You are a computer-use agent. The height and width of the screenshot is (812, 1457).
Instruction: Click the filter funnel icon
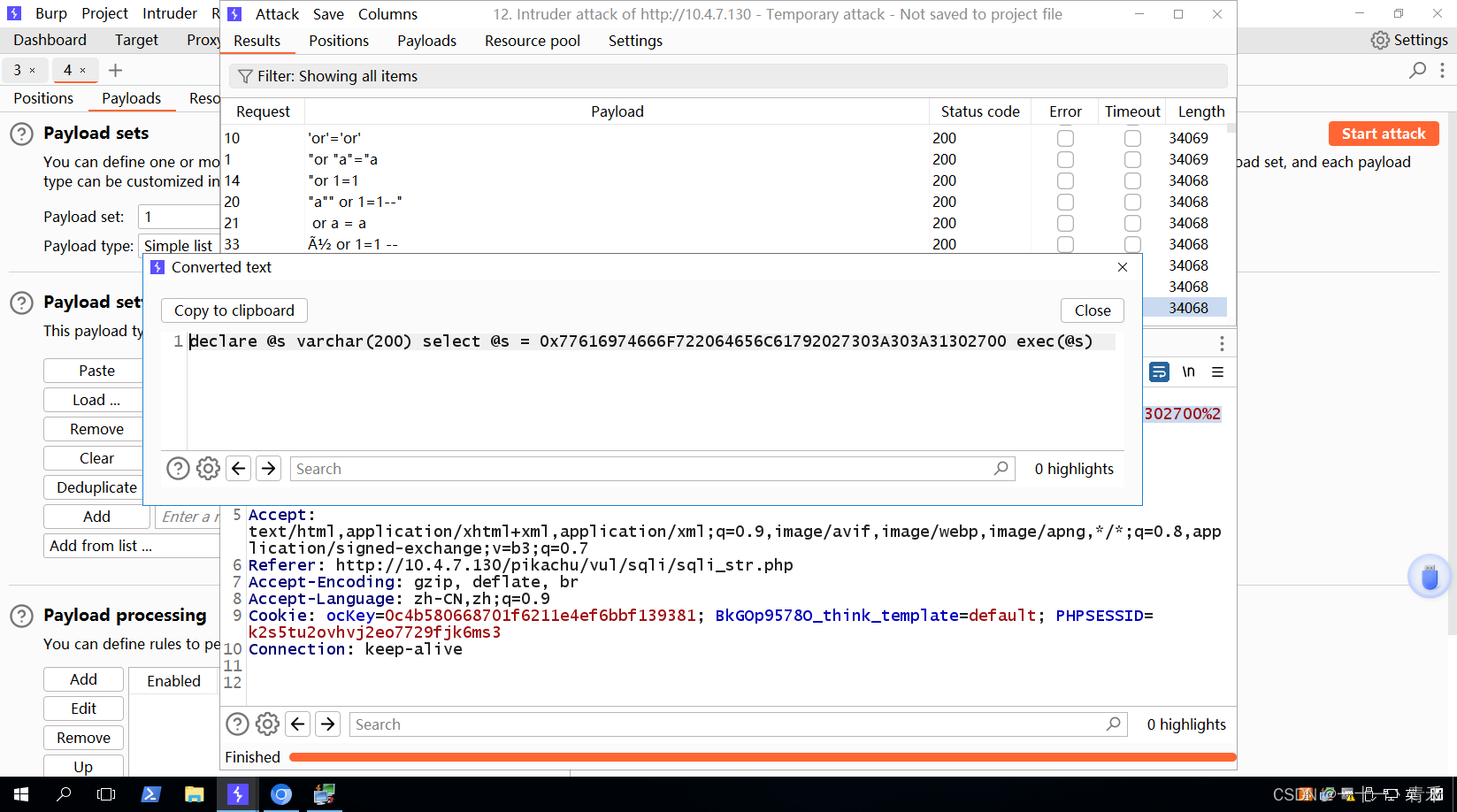tap(245, 76)
